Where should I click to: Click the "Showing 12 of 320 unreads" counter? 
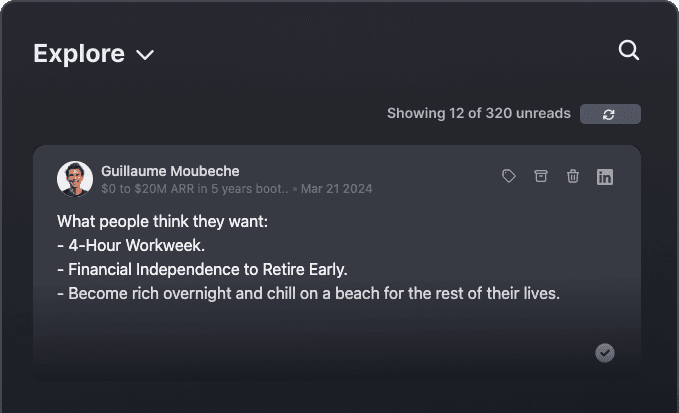[478, 114]
